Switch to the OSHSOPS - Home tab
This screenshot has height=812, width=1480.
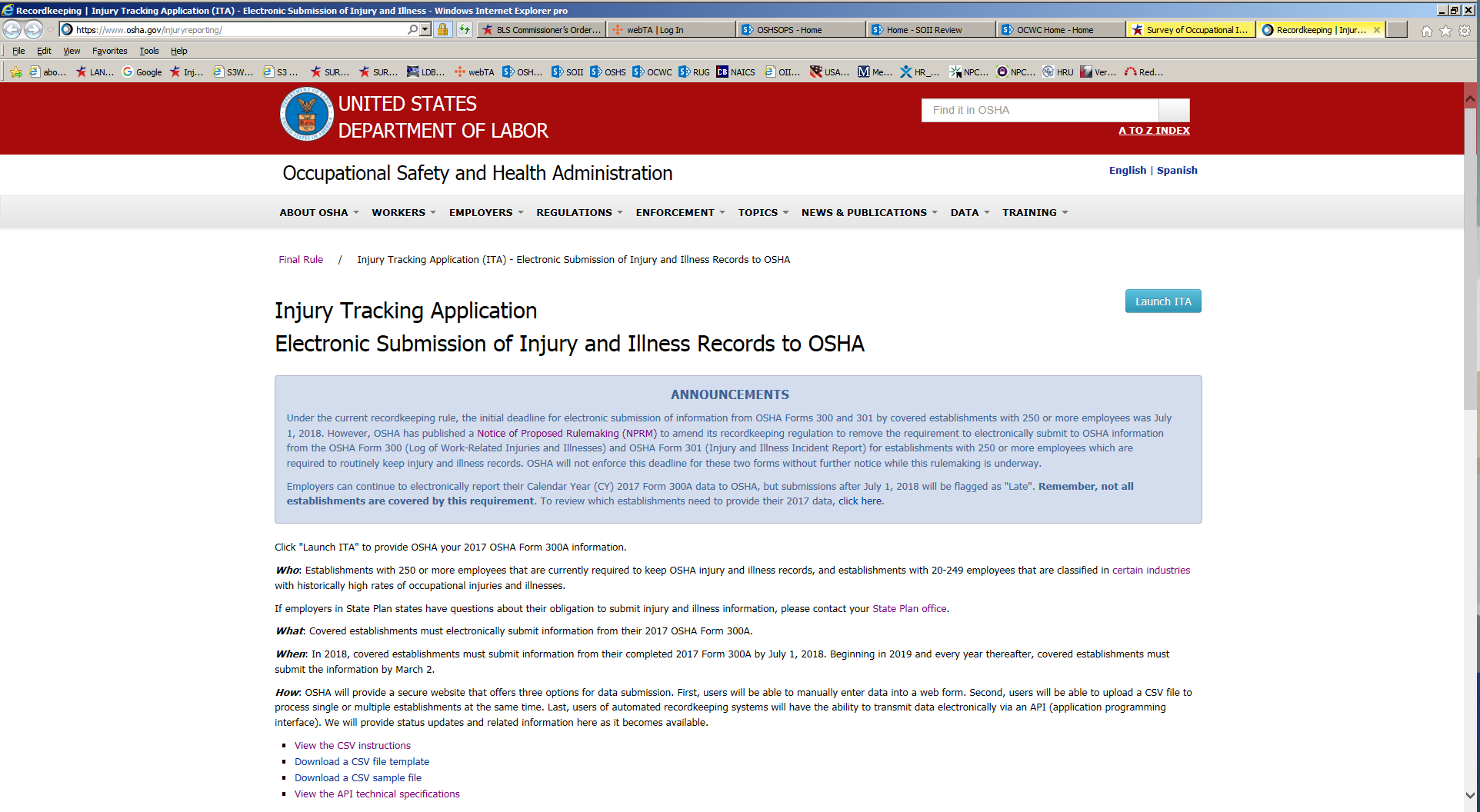pos(801,30)
